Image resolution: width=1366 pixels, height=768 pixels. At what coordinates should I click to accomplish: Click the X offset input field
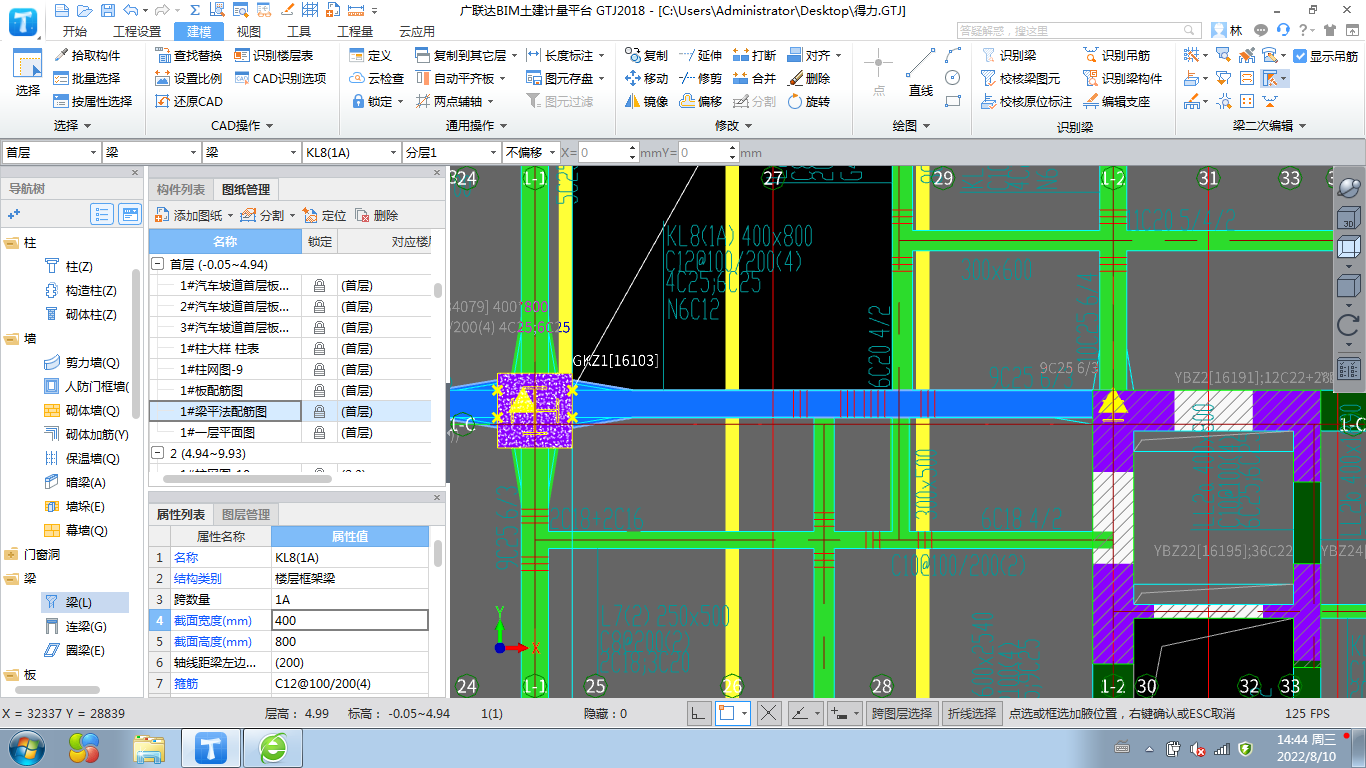coord(608,152)
